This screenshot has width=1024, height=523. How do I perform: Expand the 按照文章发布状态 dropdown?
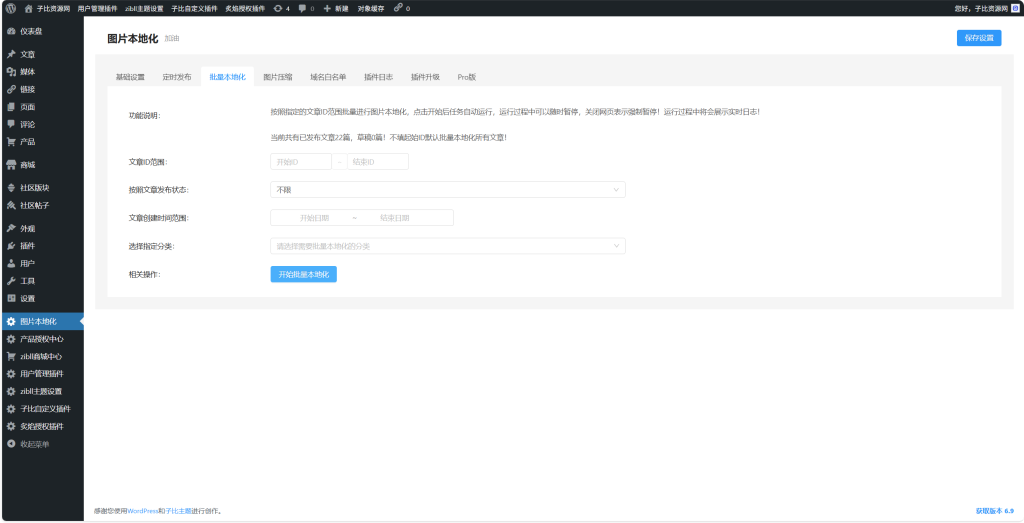447,189
